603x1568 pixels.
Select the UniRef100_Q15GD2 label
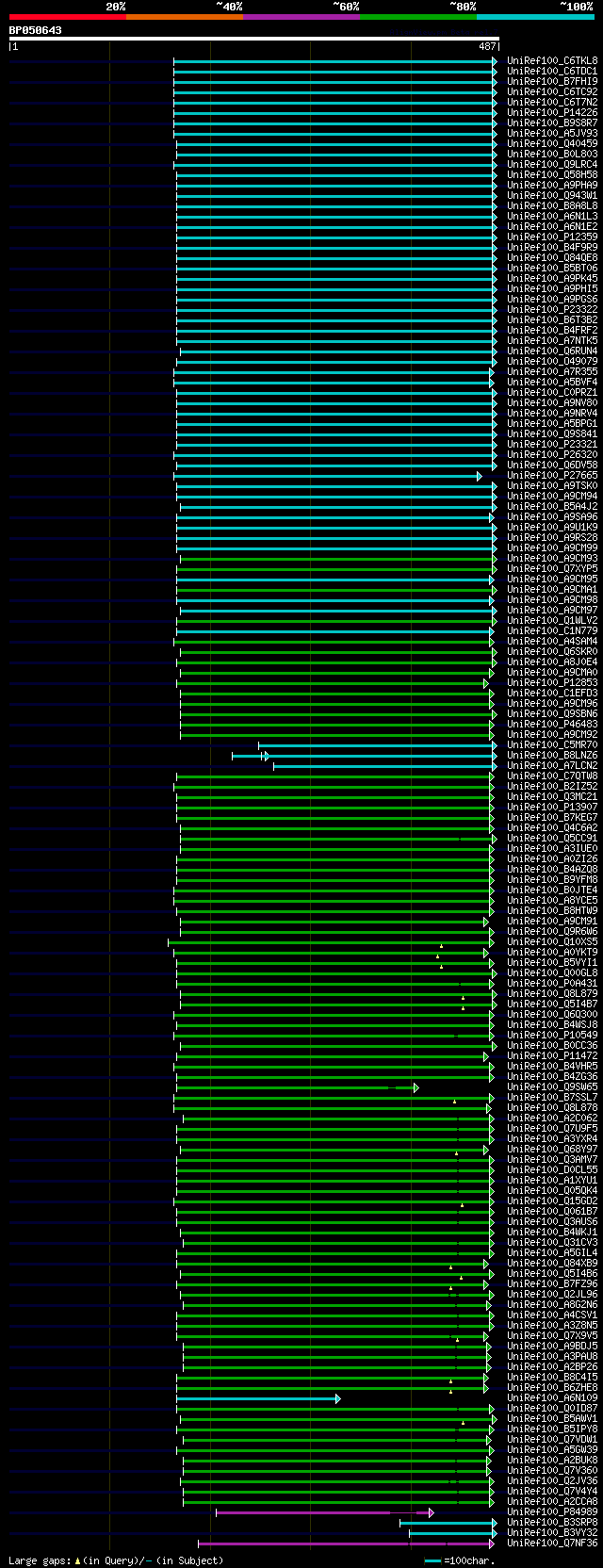point(552,1200)
